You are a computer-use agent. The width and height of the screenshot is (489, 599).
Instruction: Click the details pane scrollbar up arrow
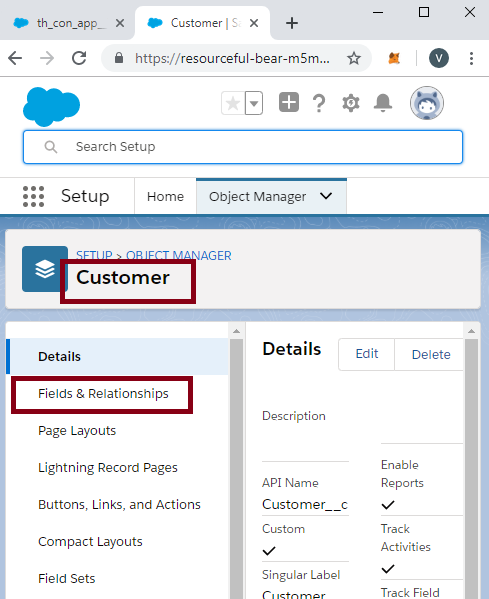[x=471, y=331]
